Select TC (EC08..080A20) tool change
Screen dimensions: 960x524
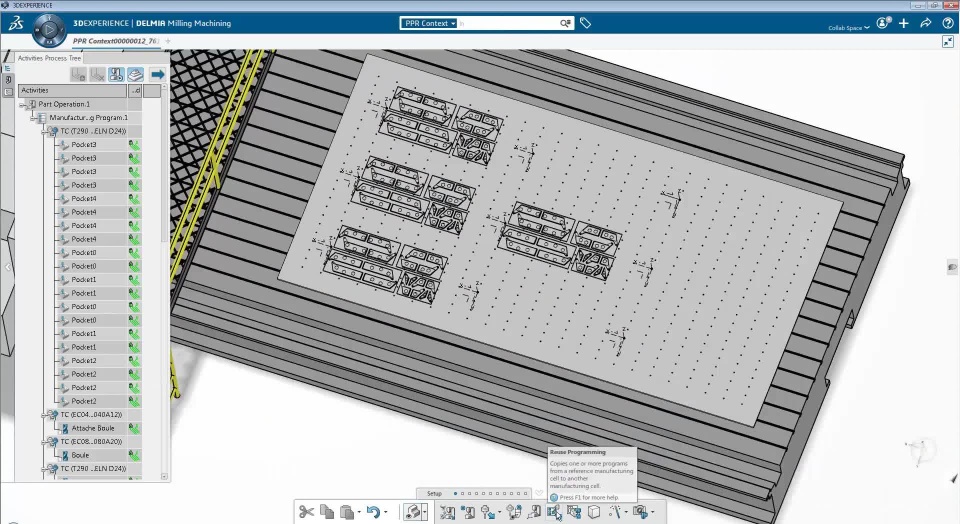point(91,442)
